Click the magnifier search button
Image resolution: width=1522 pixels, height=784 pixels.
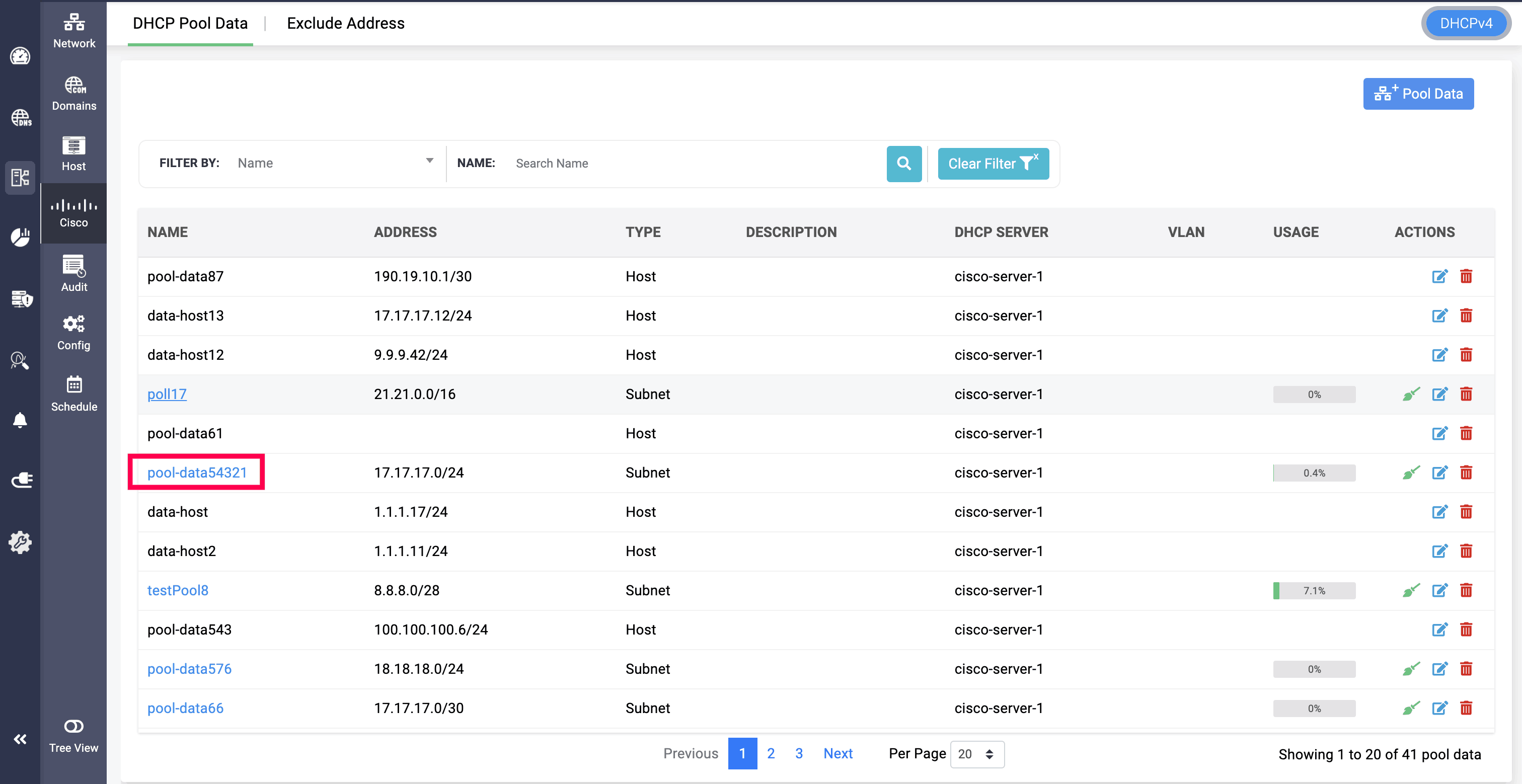coord(903,164)
